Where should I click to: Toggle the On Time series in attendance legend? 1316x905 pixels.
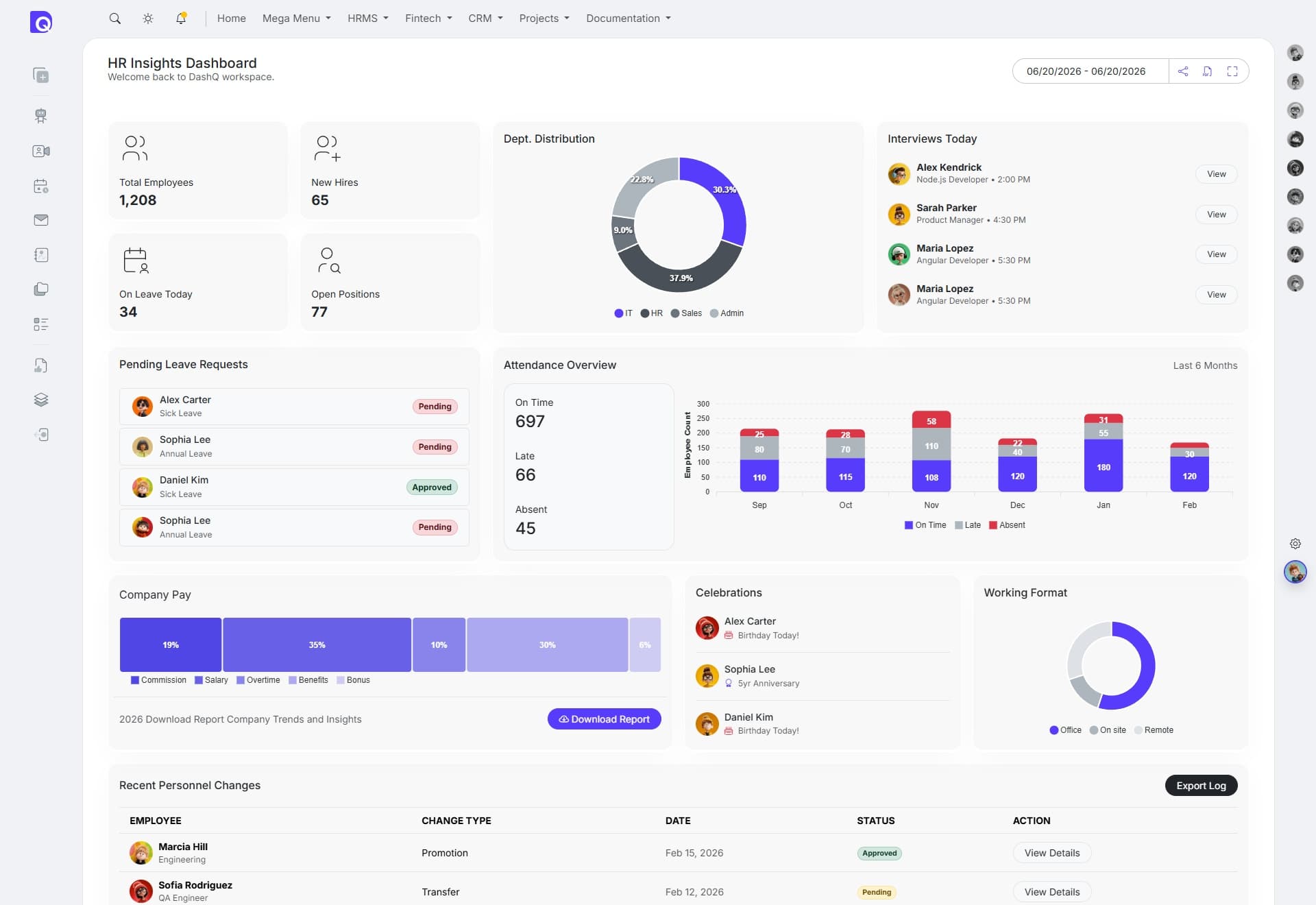(925, 525)
